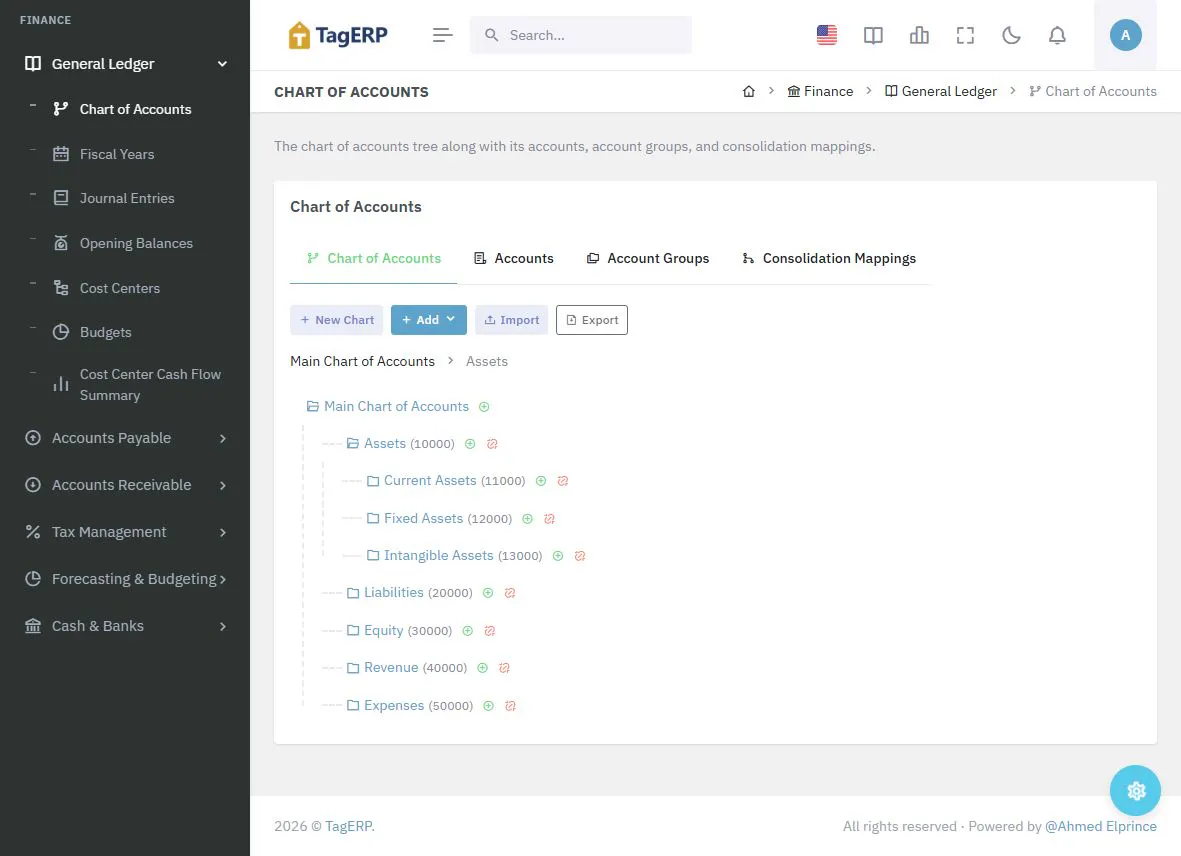Go to General Ledger breadcrumb link
This screenshot has height=856, width=1181.
pyautogui.click(x=941, y=91)
